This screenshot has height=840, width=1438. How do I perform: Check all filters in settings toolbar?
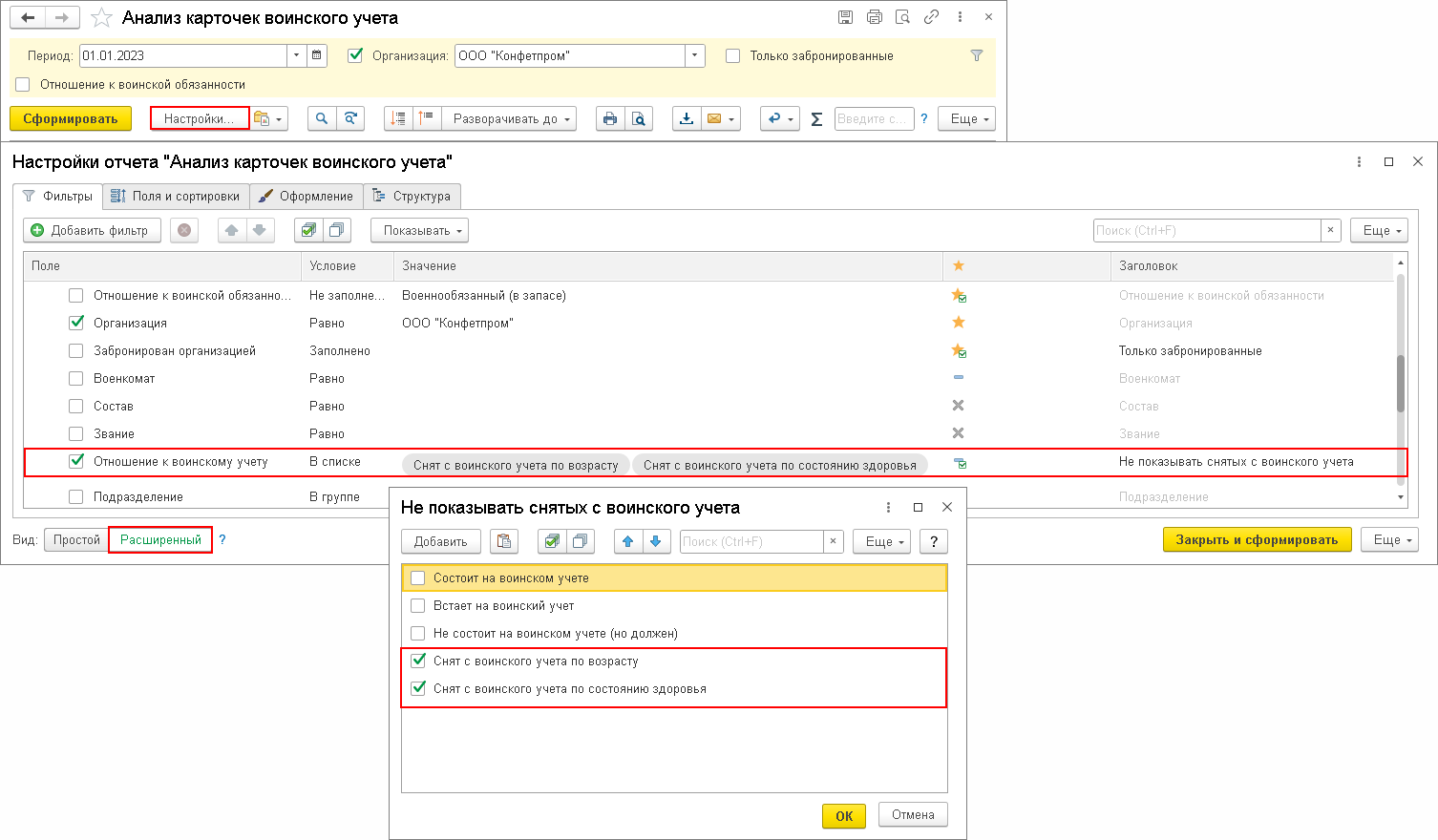click(308, 230)
